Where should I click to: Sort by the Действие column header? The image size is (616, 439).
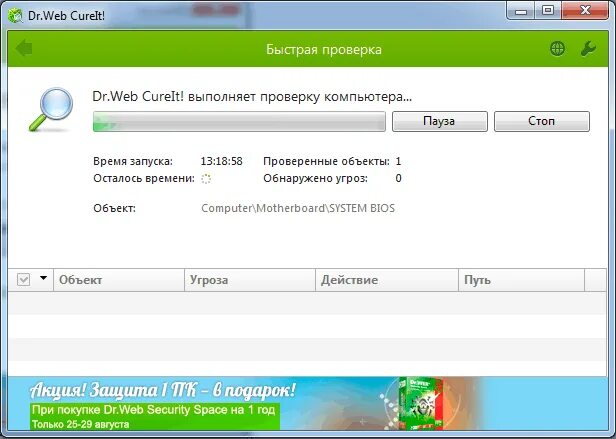387,280
